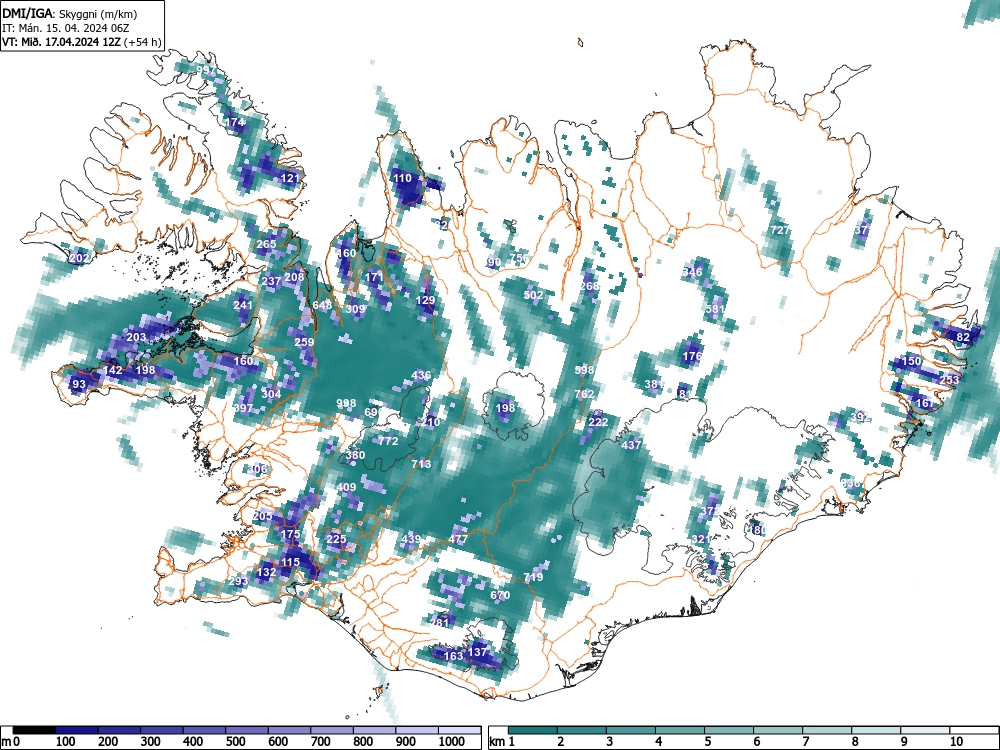The height and width of the screenshot is (750, 1000).
Task: Click the 1000 label on the meter legend
Action: pyautogui.click(x=452, y=742)
